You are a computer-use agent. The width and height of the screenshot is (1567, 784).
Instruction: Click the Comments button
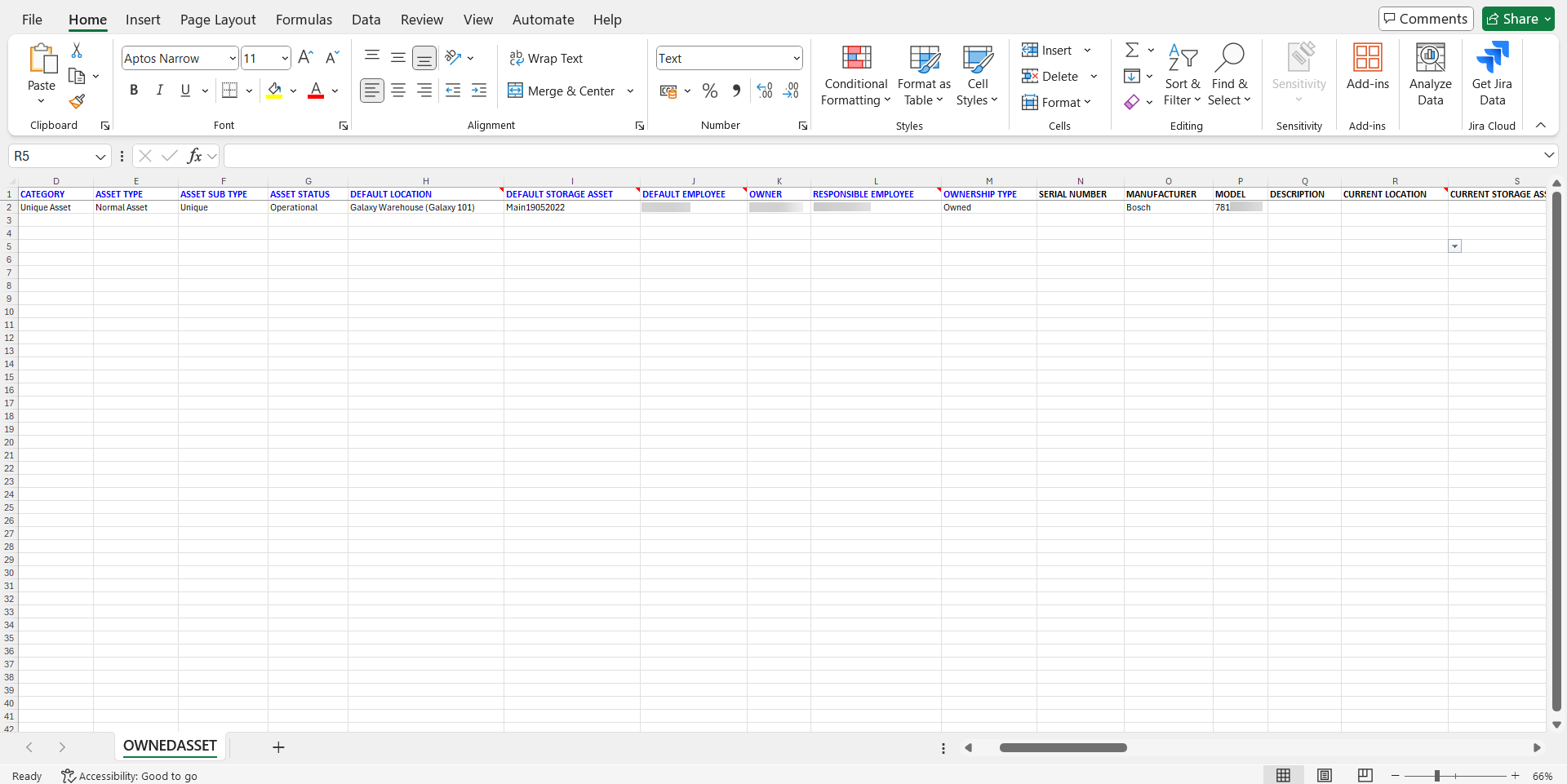tap(1426, 19)
